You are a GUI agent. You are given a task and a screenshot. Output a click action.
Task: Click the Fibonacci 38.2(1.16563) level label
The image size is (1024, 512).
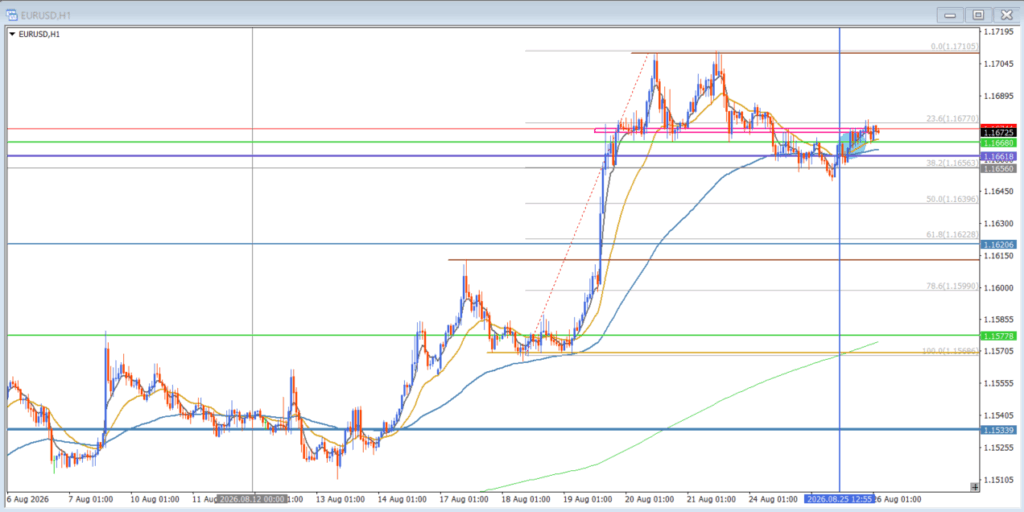(x=952, y=163)
